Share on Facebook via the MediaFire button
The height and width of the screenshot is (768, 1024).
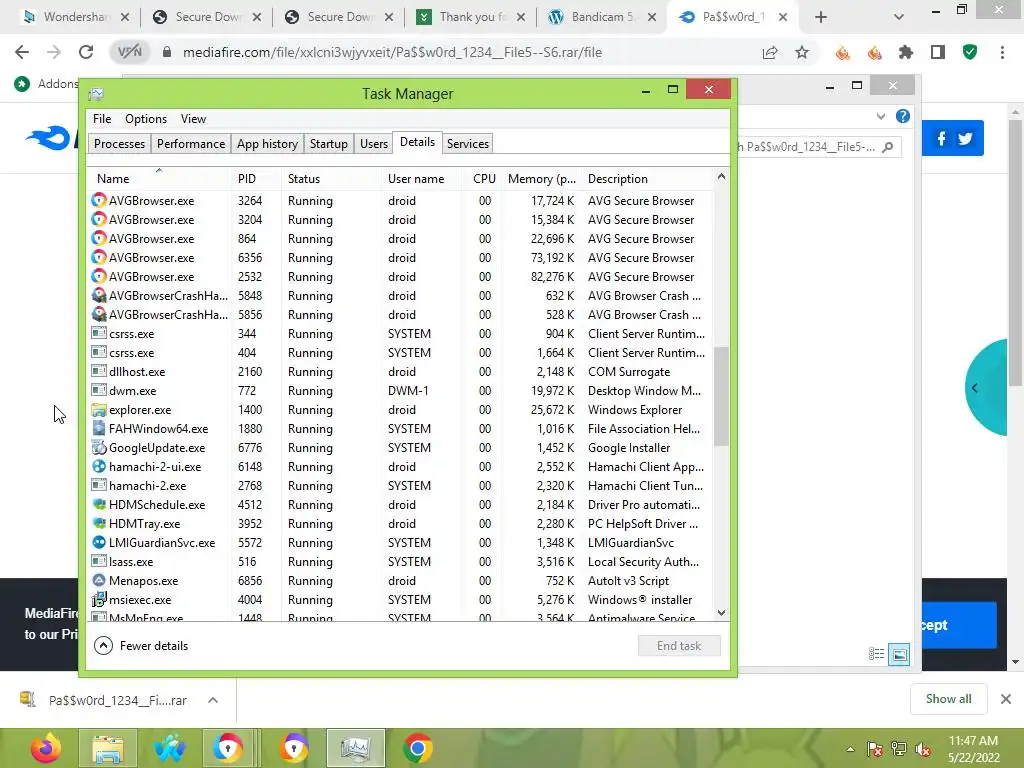point(941,138)
